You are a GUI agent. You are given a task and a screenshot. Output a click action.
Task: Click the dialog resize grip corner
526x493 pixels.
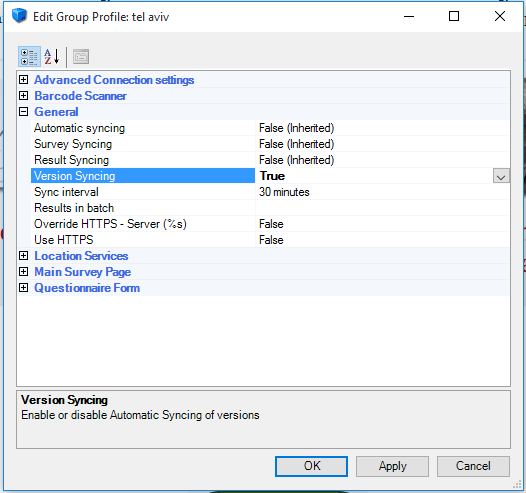(517, 485)
